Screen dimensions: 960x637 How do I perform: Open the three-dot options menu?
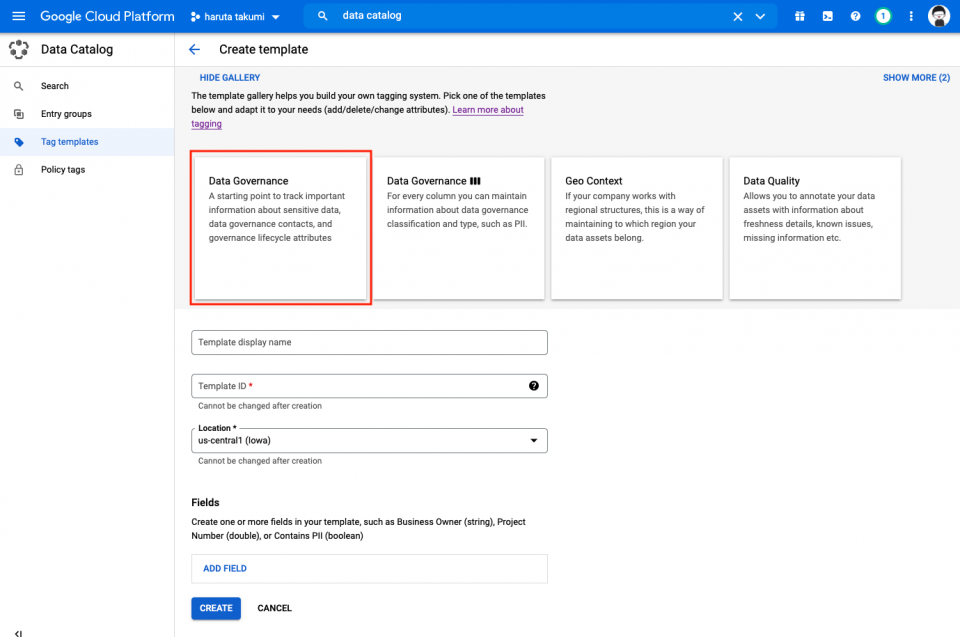[911, 16]
